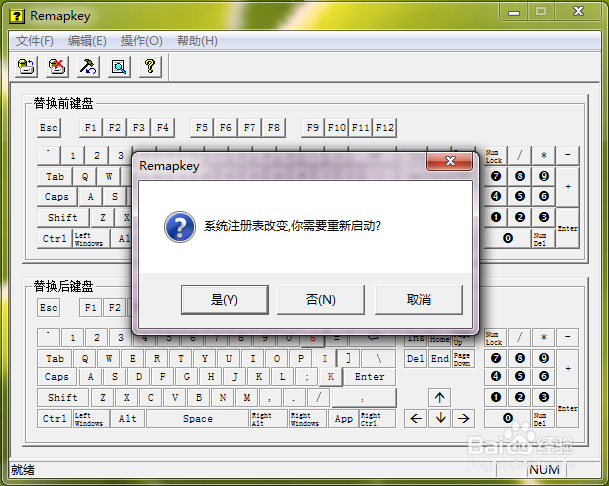Click Page Down key on 替换后键盘
This screenshot has height=486, width=609.
tap(463, 359)
